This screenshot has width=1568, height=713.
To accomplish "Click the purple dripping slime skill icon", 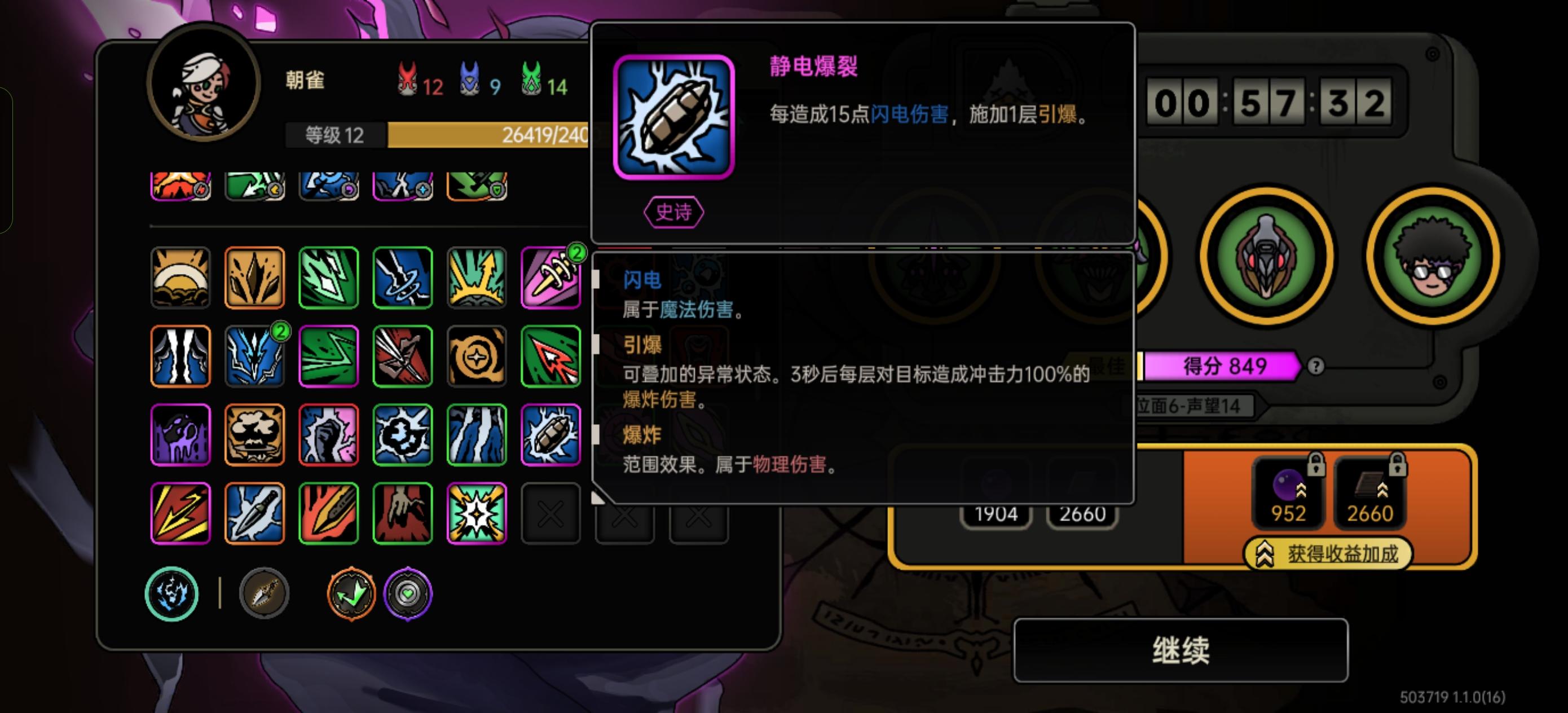I will point(180,434).
